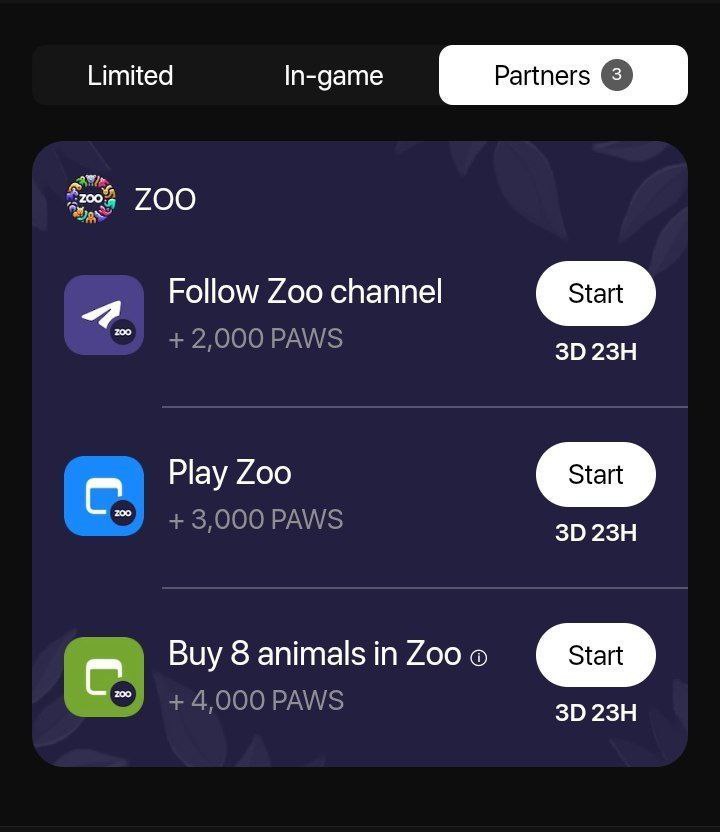Click the + 3,000 PAWS reward text
This screenshot has height=832, width=720.
(x=256, y=519)
